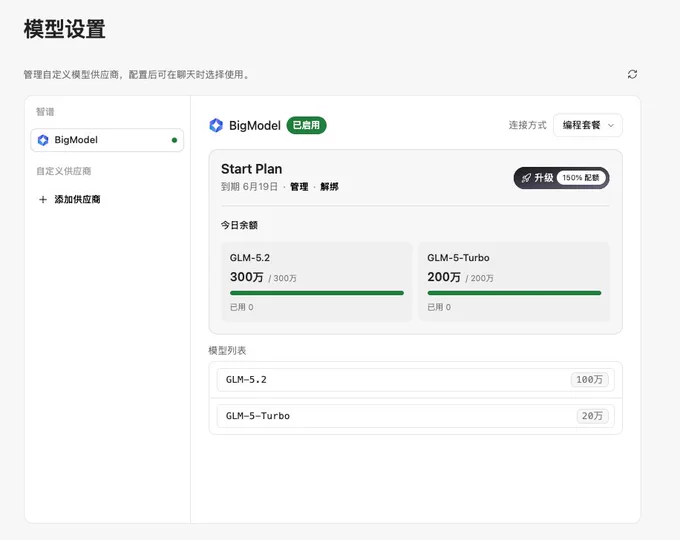Click the 到期 6月19日 text
The image size is (680, 540).
coord(249,187)
